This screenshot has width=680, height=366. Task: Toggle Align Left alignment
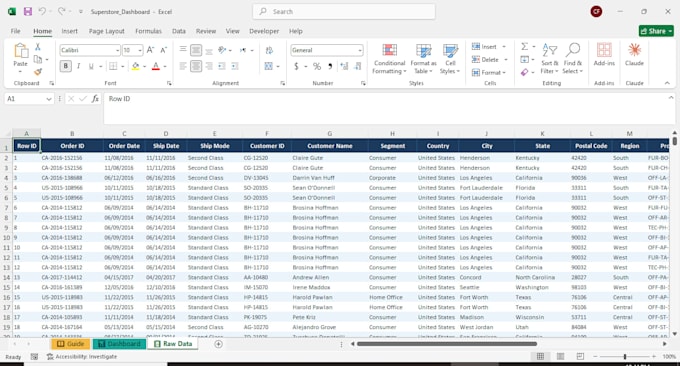183,66
